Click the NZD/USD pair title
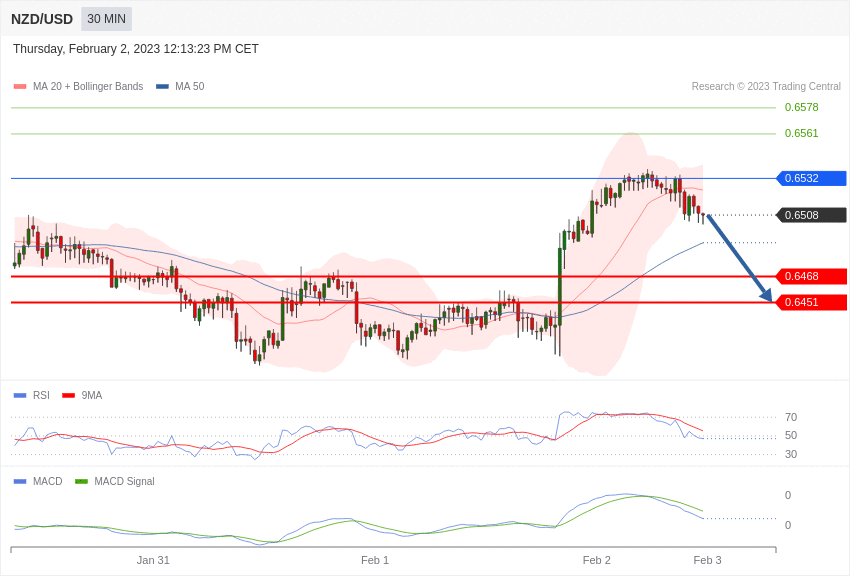The image size is (850, 576). [x=42, y=19]
